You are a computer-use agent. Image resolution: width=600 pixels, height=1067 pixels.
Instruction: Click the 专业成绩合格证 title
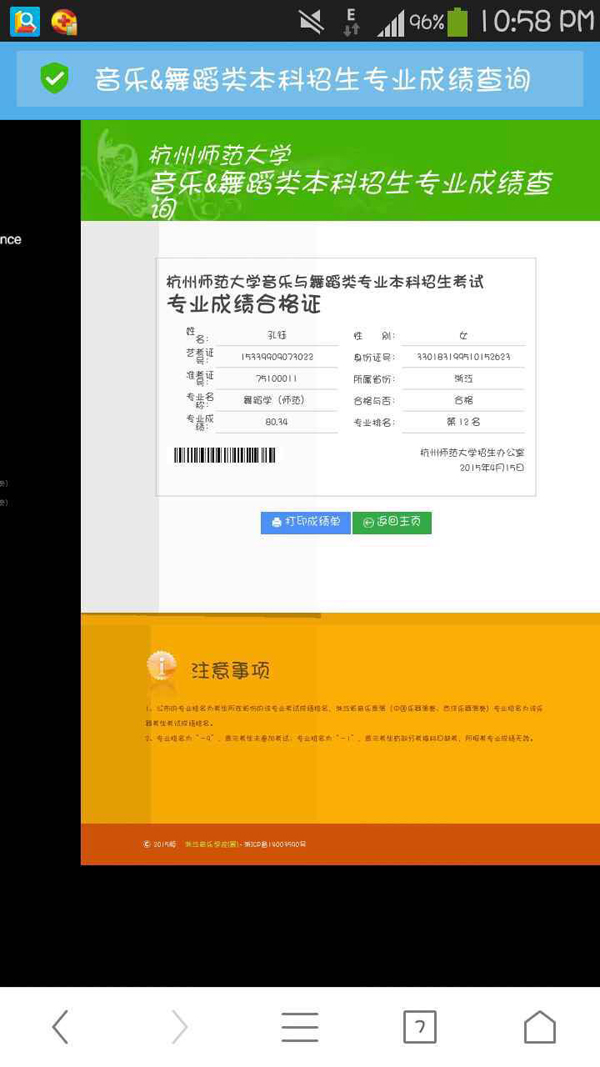point(244,304)
